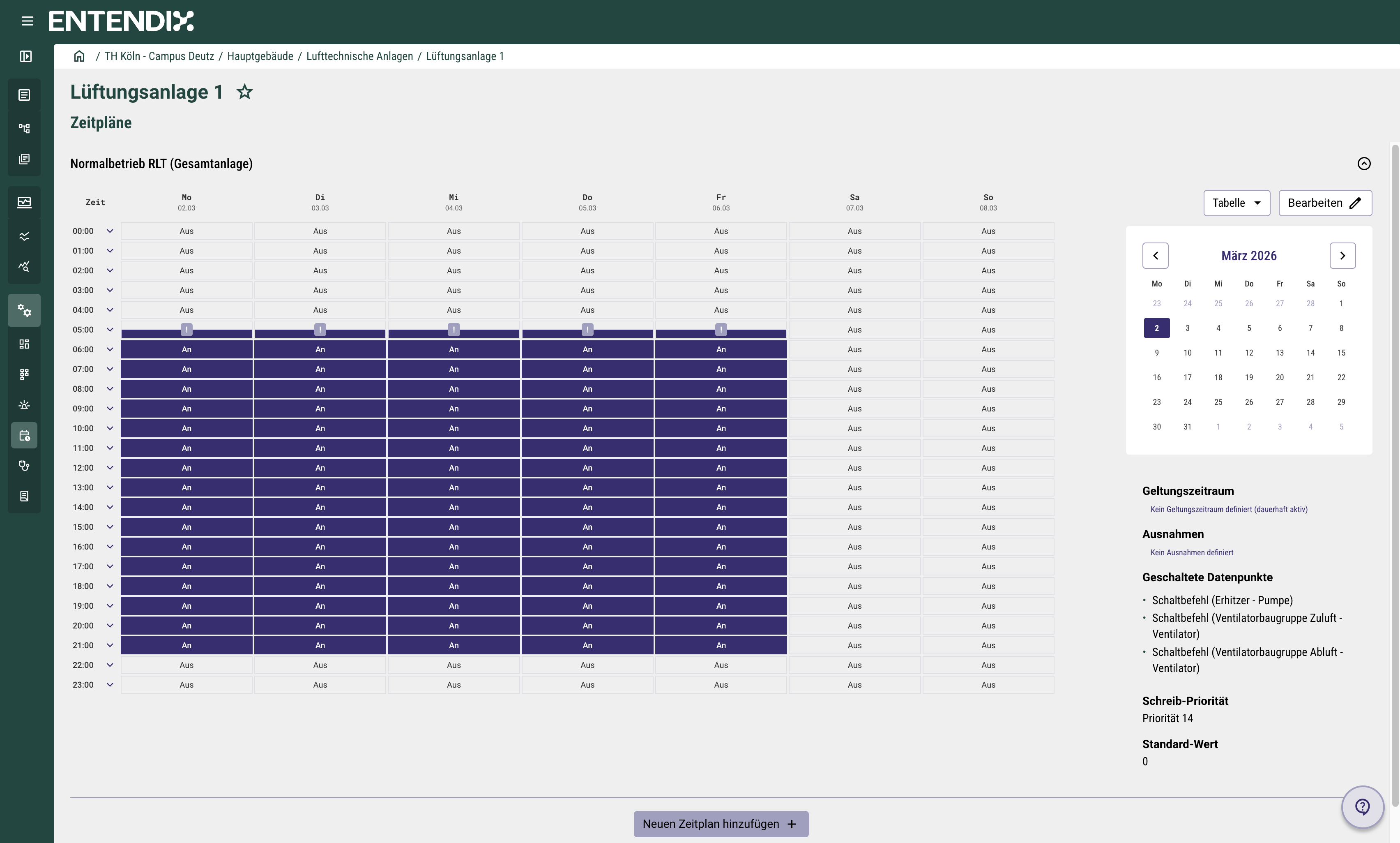This screenshot has height=843, width=1400.
Task: Click the home breadcrumb icon
Action: click(x=79, y=56)
